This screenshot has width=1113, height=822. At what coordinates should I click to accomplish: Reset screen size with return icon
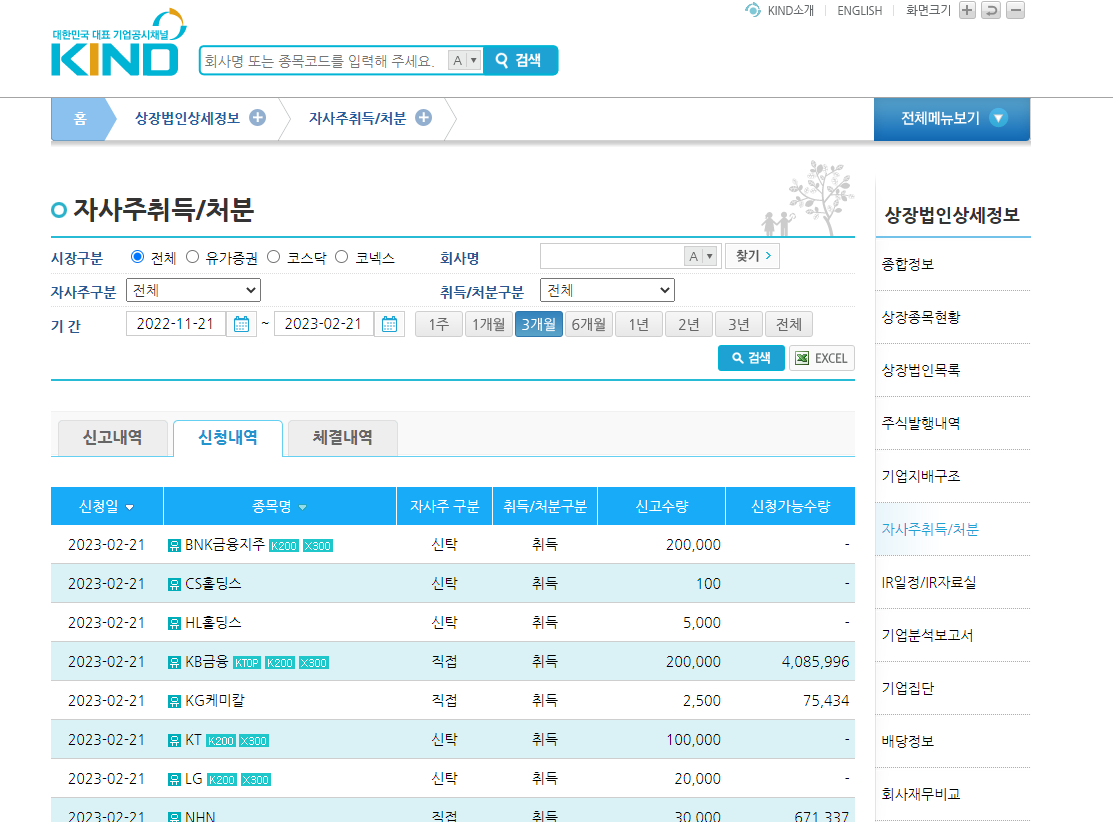[x=991, y=11]
